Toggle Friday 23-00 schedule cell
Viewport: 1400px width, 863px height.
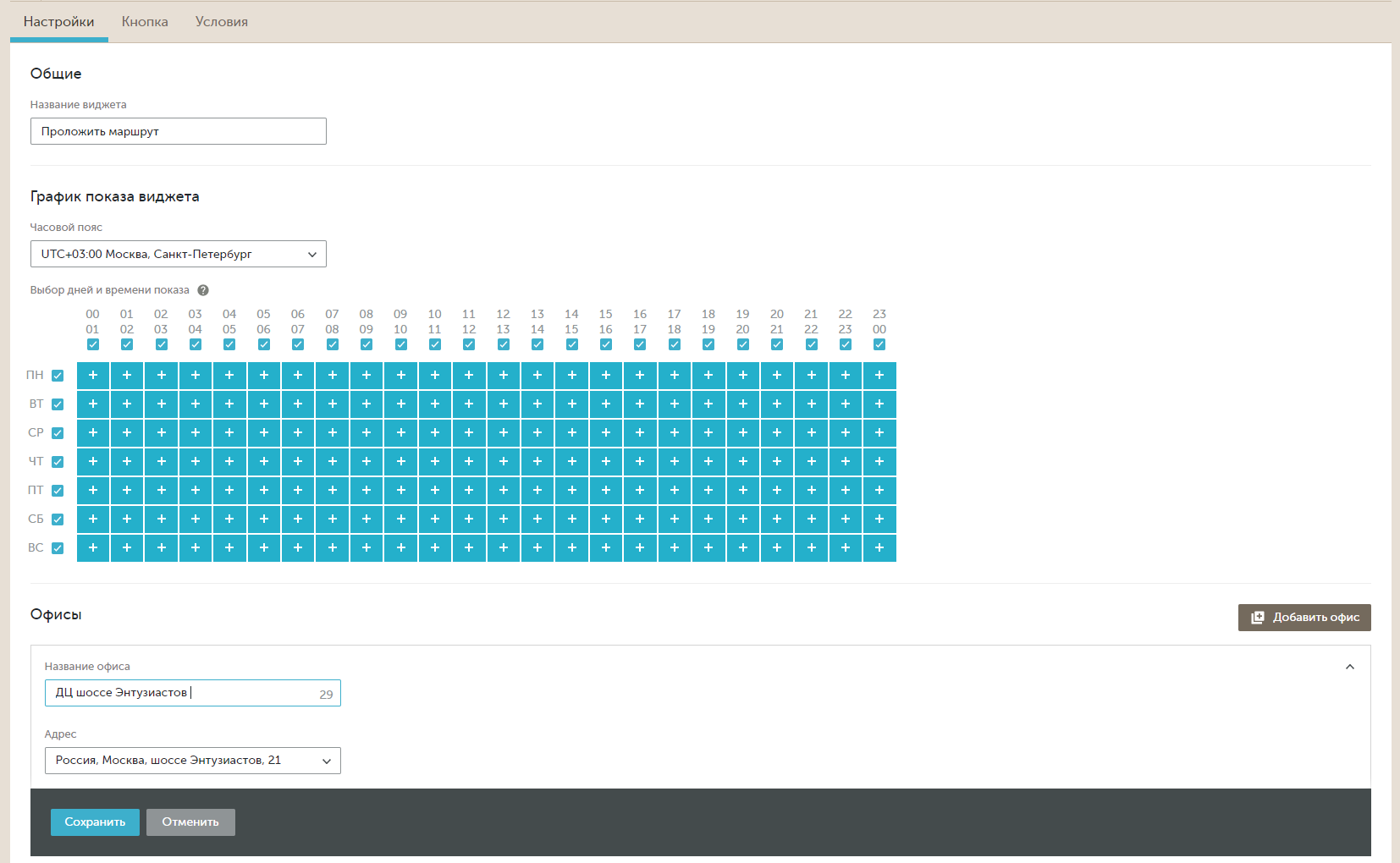click(x=879, y=491)
